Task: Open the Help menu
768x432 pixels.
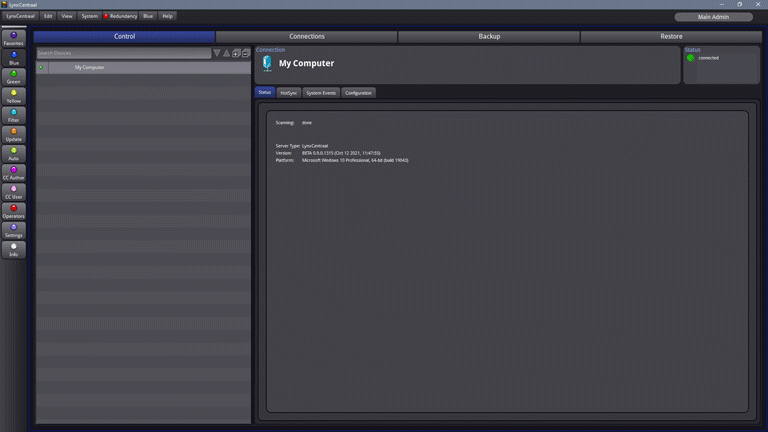Action: (168, 16)
